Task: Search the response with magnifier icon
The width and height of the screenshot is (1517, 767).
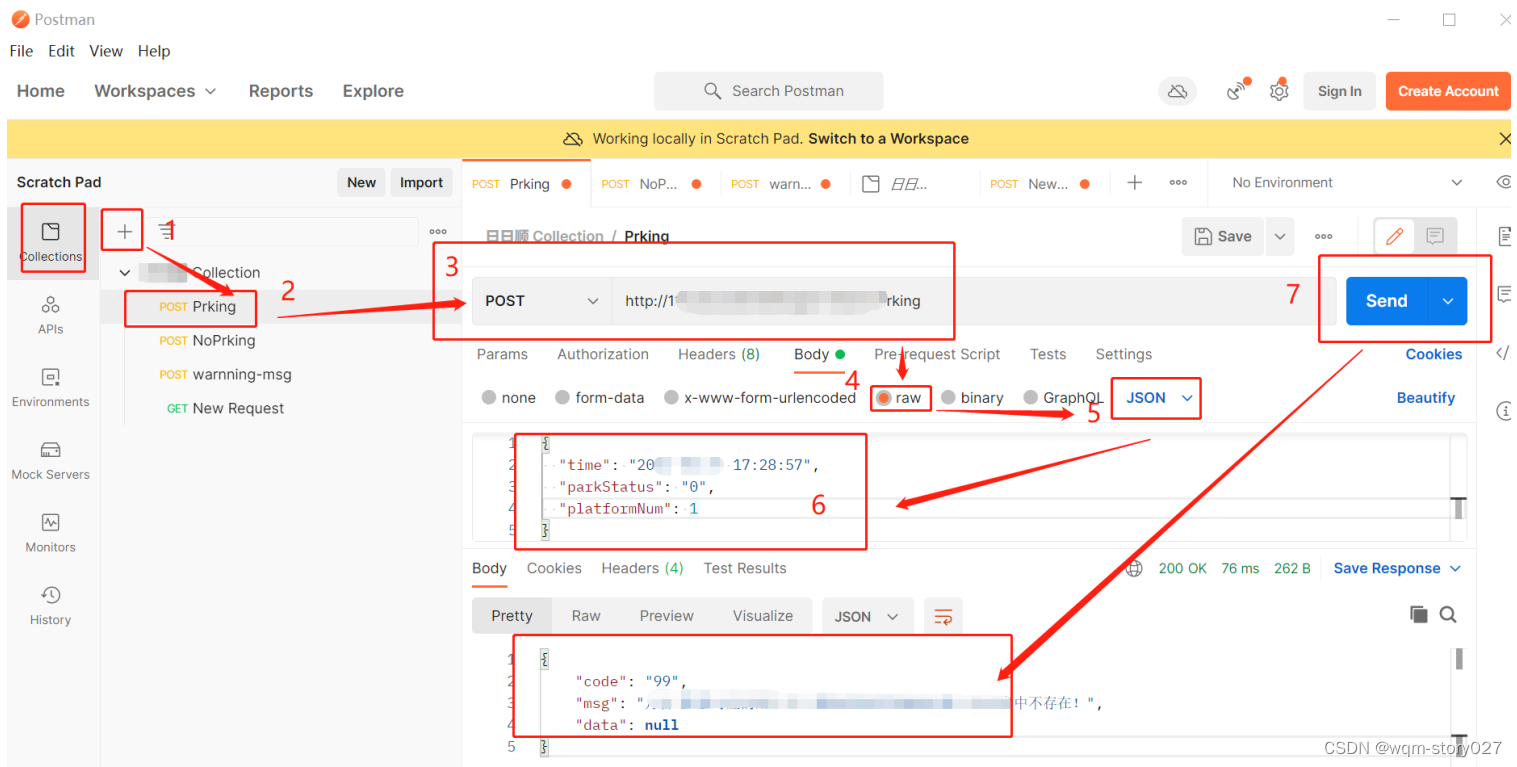Action: click(1448, 614)
